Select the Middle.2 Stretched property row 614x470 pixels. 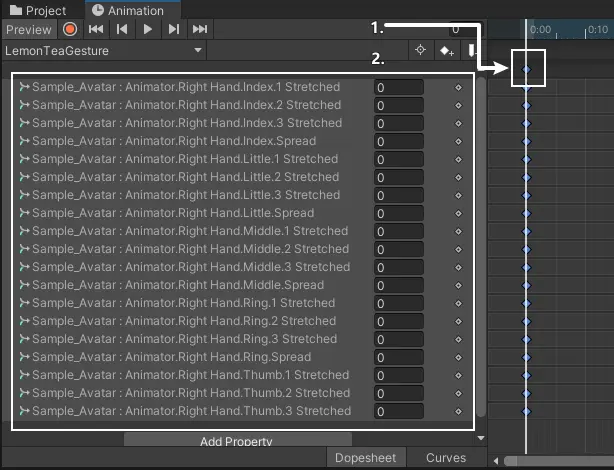(243, 249)
